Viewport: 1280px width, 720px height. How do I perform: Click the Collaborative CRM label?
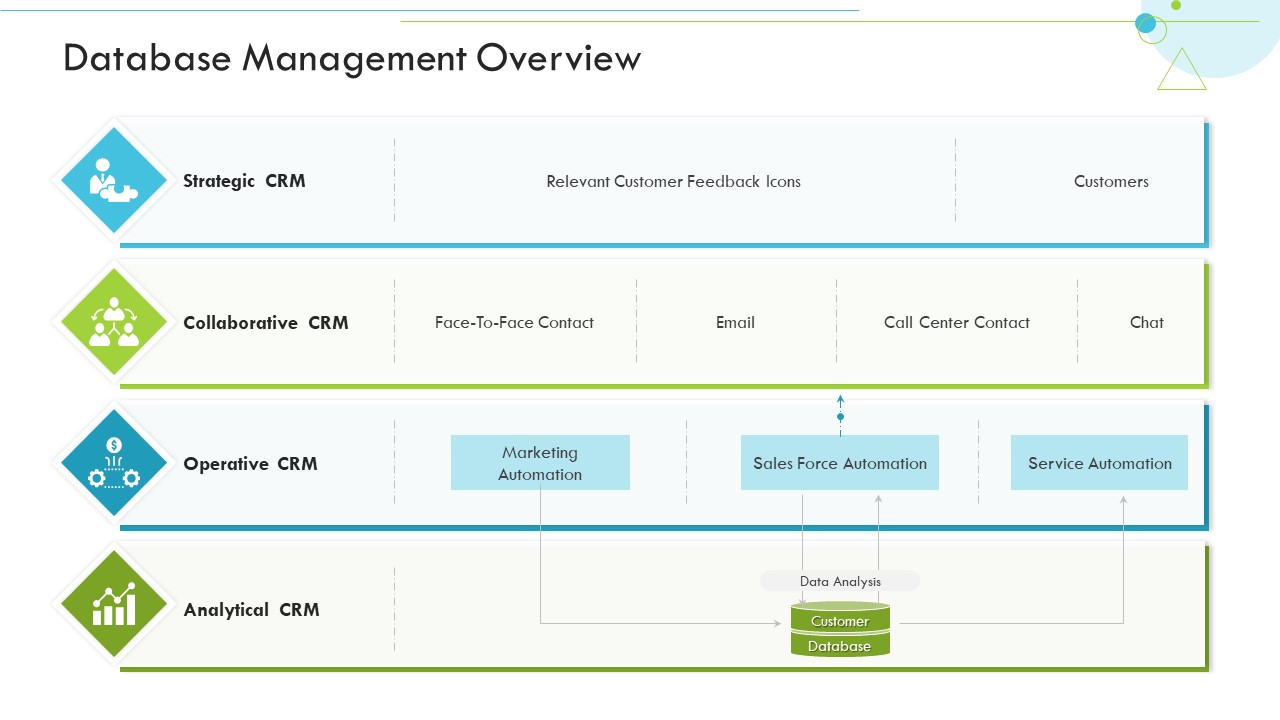266,323
